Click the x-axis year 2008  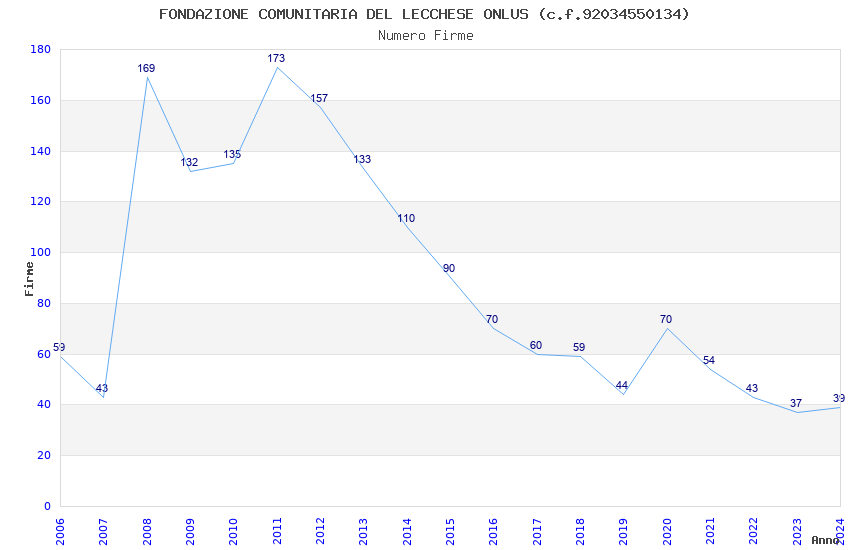(147, 532)
